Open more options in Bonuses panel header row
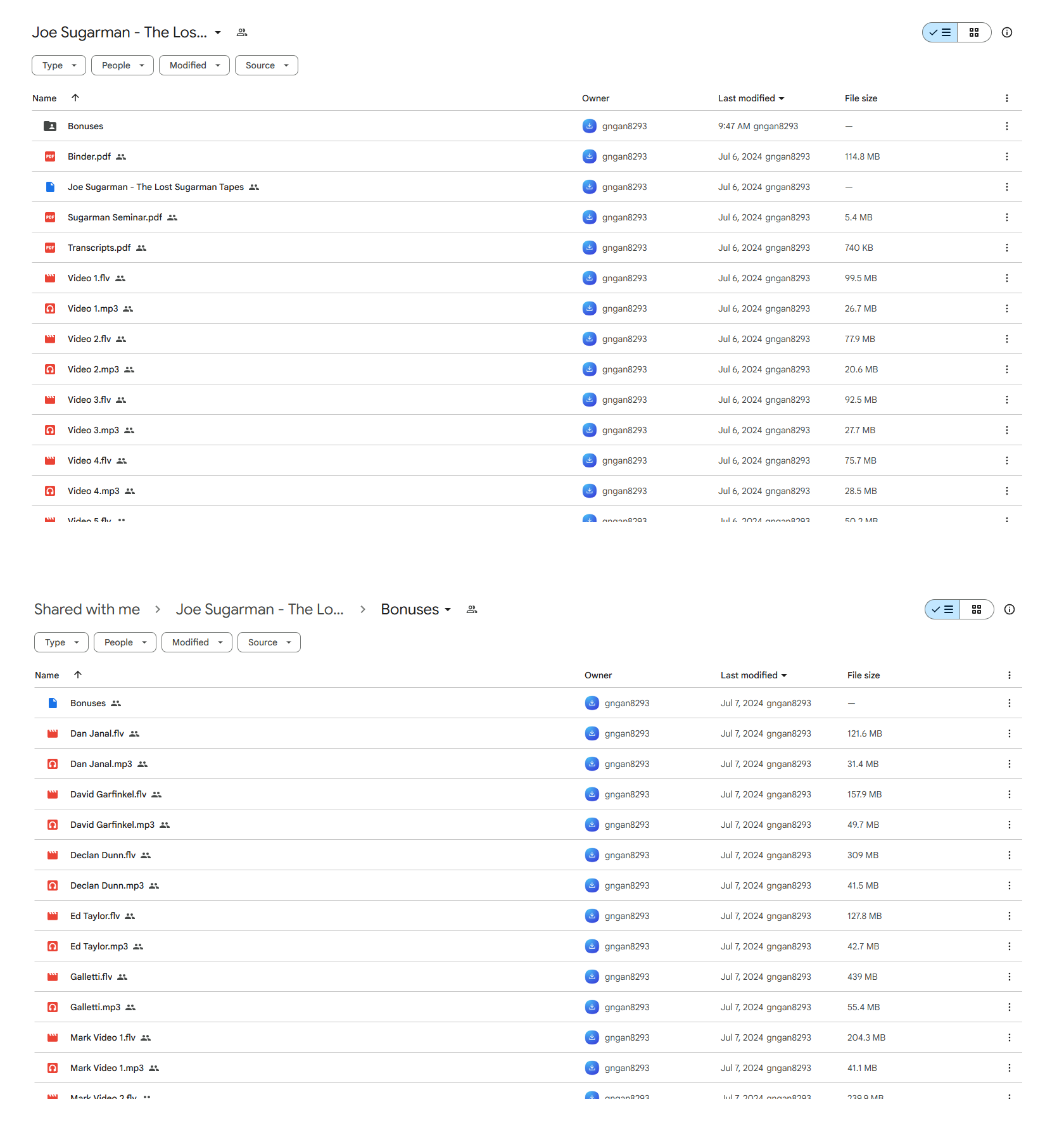This screenshot has width=1064, height=1135. tap(1010, 675)
